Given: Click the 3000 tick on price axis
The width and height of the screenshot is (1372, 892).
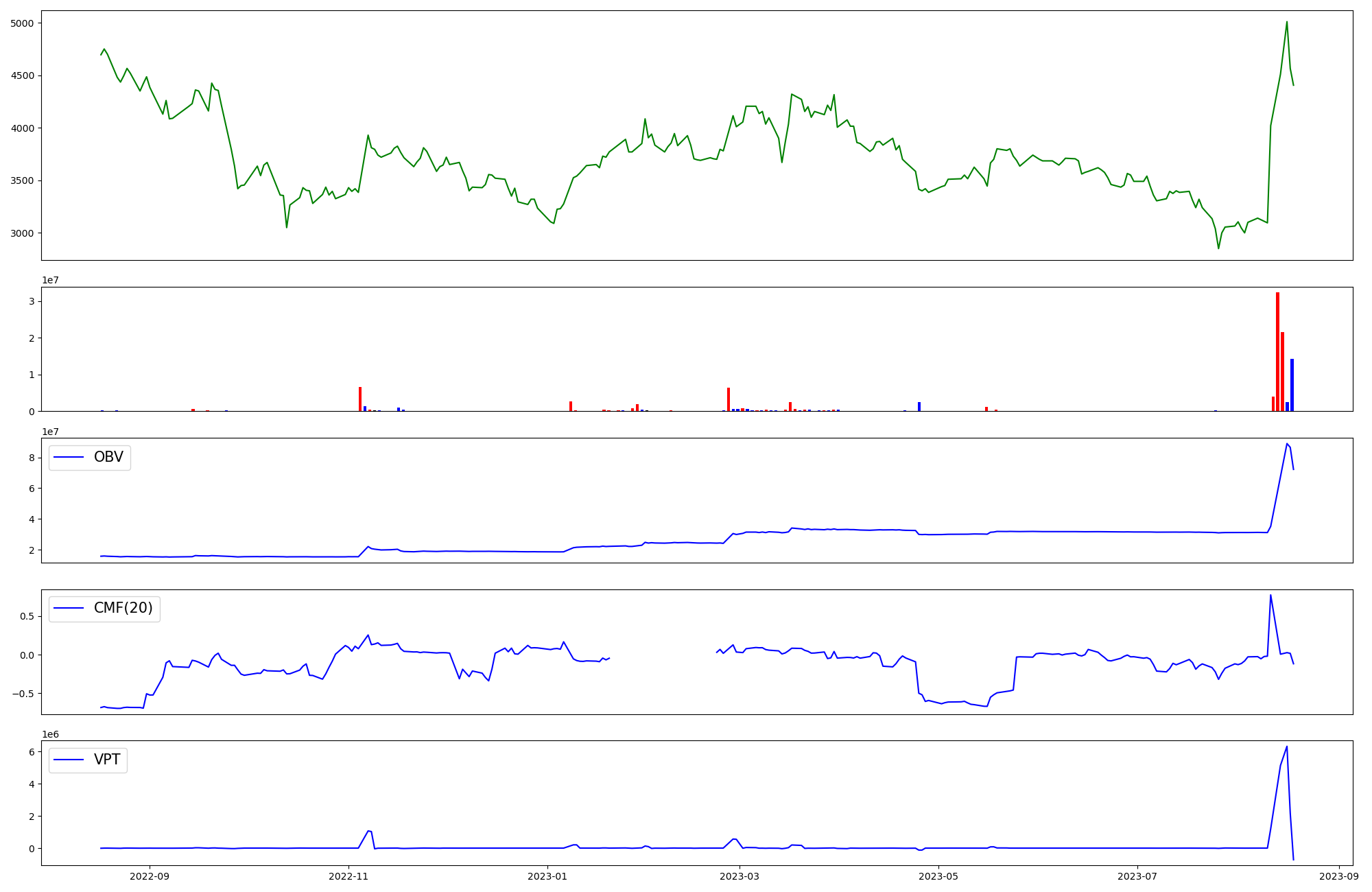Looking at the screenshot, I should tap(23, 233).
